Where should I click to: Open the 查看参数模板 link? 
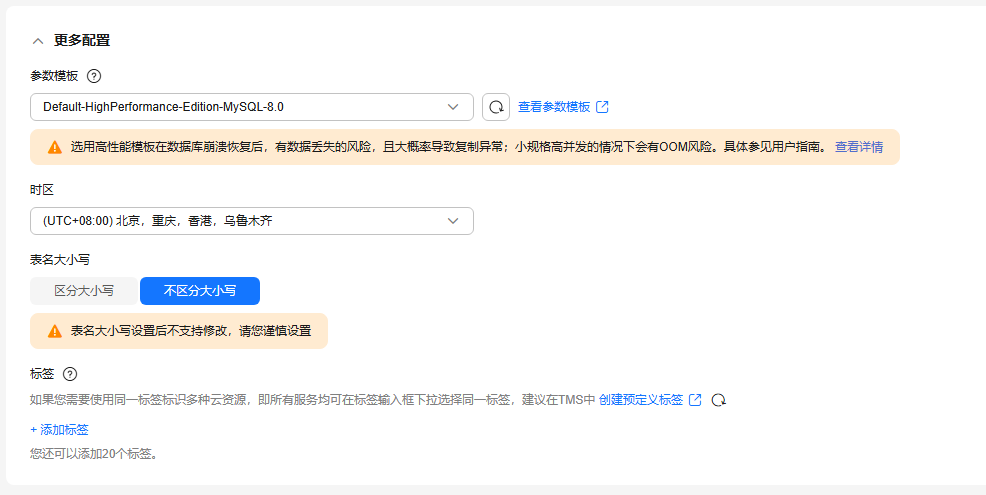pos(554,107)
